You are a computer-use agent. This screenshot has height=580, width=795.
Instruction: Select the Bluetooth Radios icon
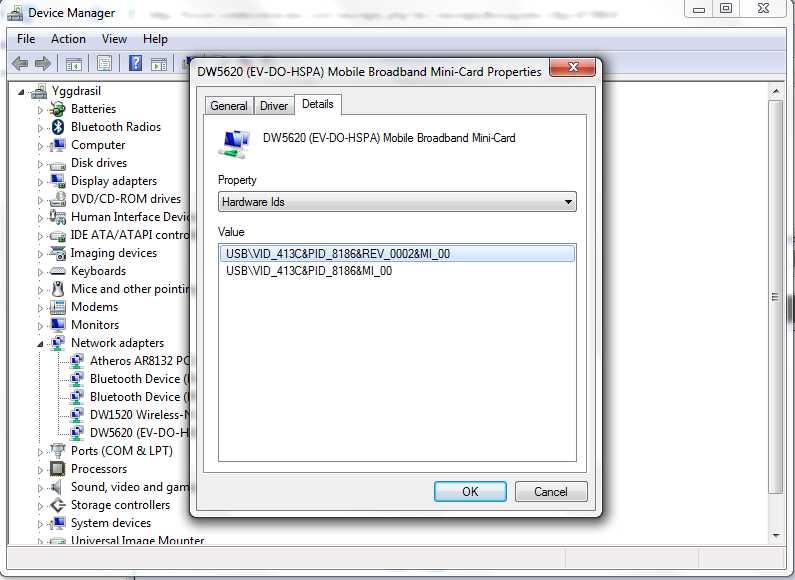click(58, 127)
